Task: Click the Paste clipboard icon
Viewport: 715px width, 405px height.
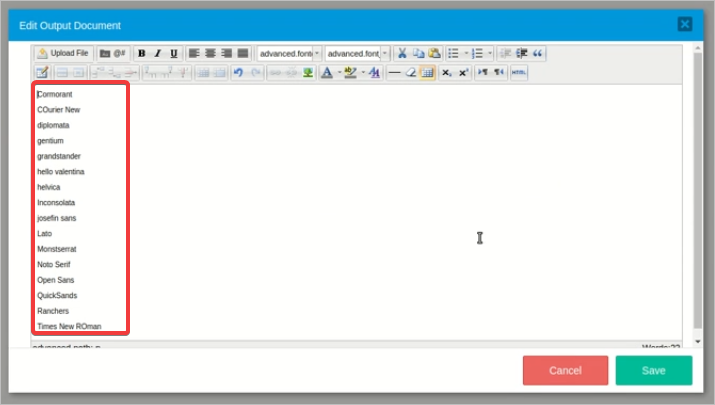Action: 434,53
